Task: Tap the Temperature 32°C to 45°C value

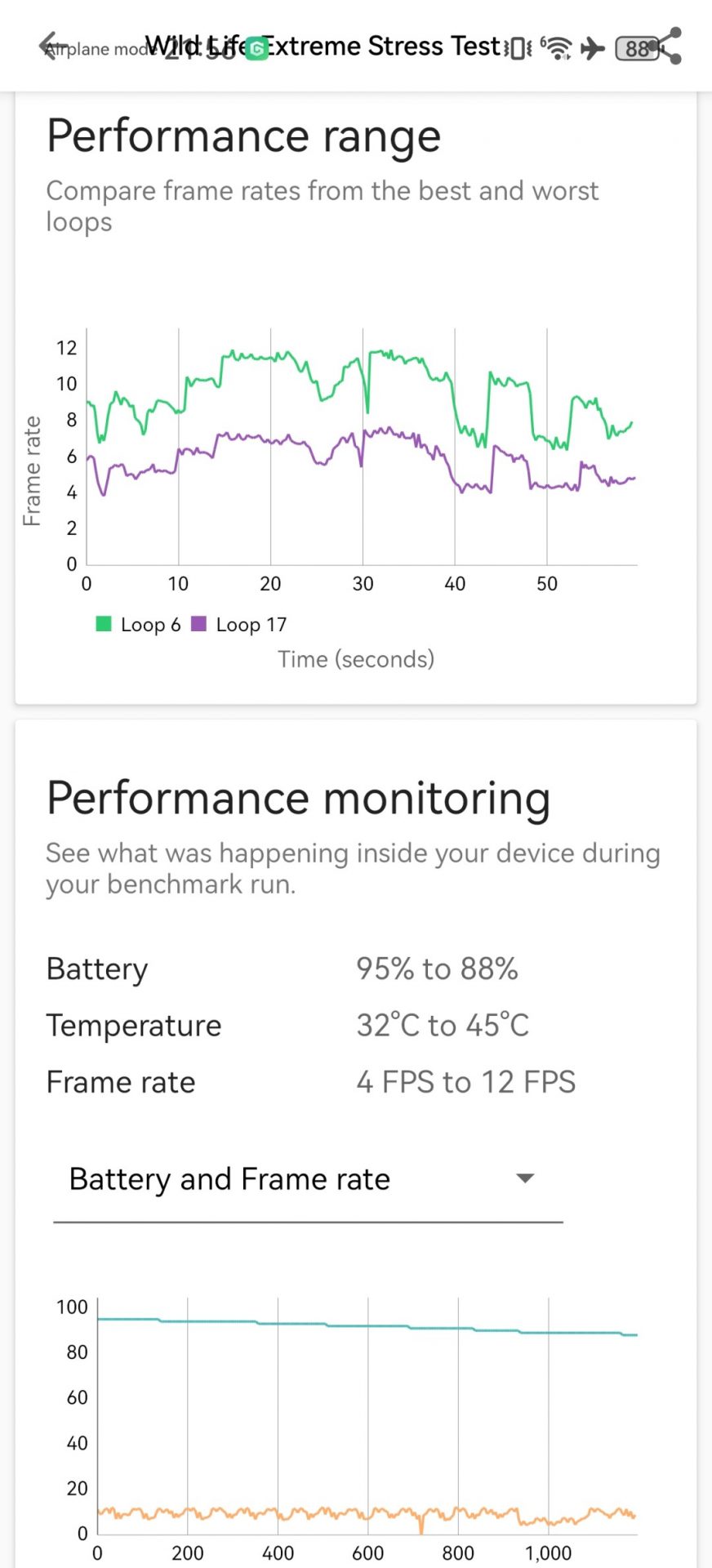Action: [x=443, y=1025]
